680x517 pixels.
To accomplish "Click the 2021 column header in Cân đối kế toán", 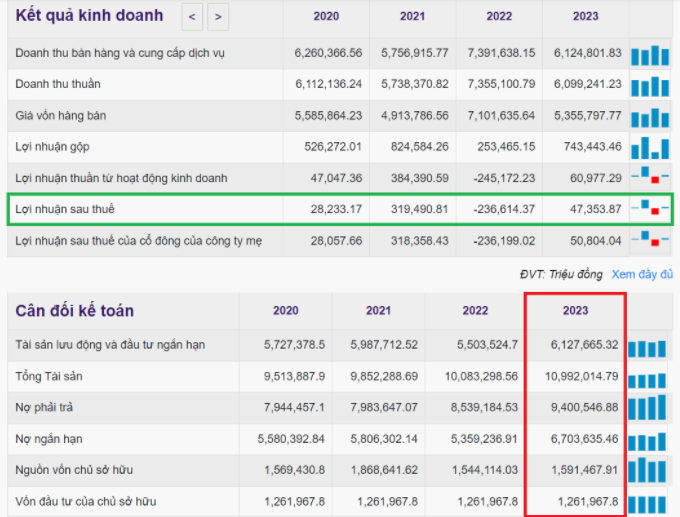I will coord(378,311).
